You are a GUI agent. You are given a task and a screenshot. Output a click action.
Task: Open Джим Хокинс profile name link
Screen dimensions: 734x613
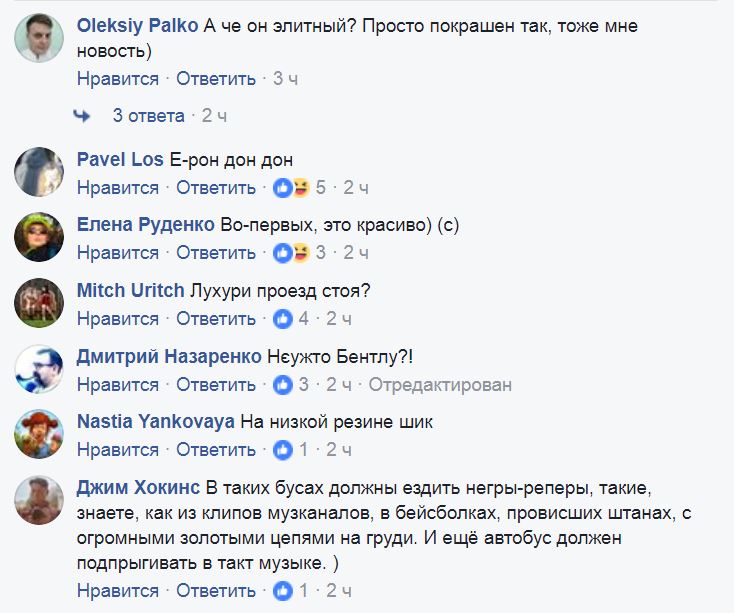tap(139, 488)
